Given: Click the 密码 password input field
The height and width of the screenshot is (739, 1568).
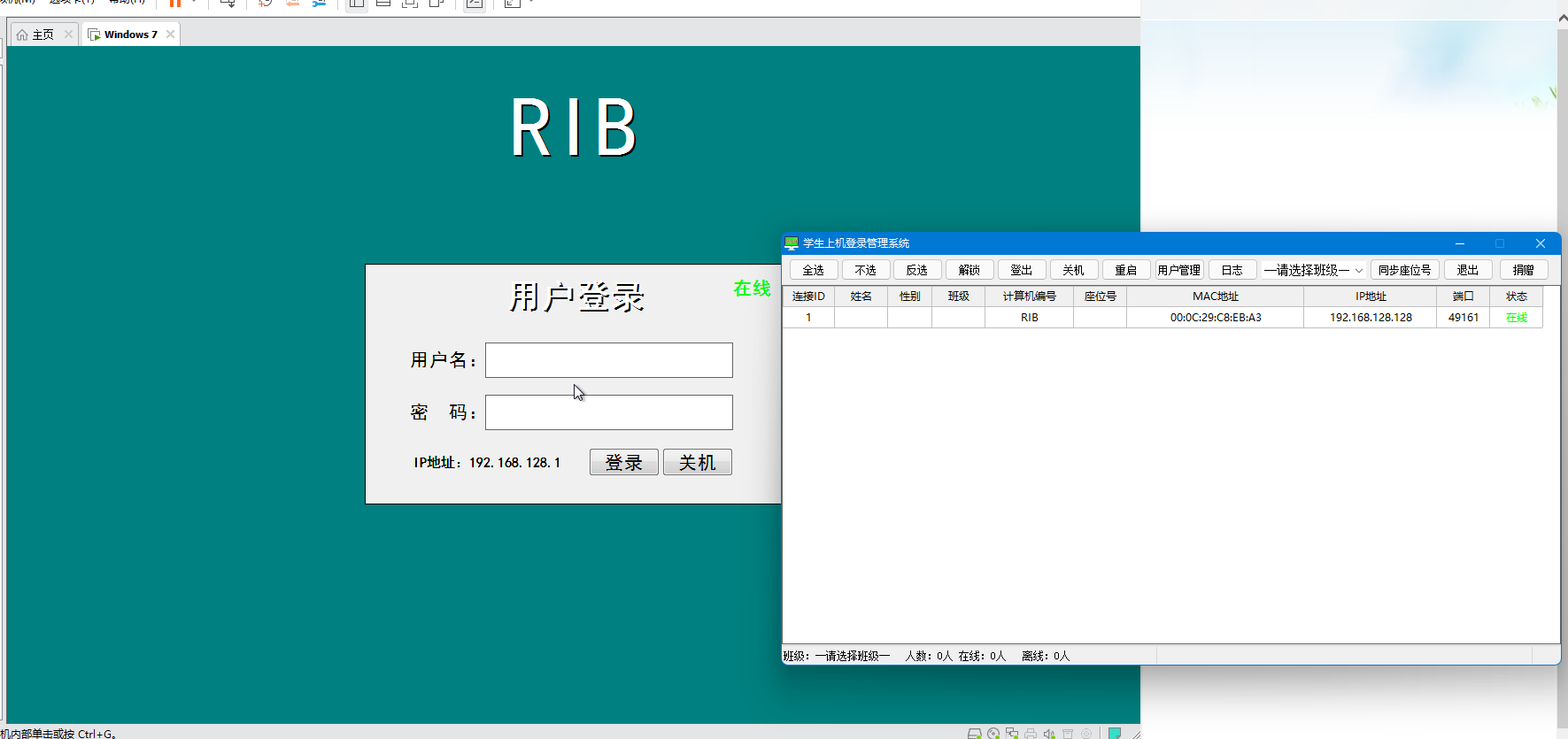Looking at the screenshot, I should click(609, 412).
